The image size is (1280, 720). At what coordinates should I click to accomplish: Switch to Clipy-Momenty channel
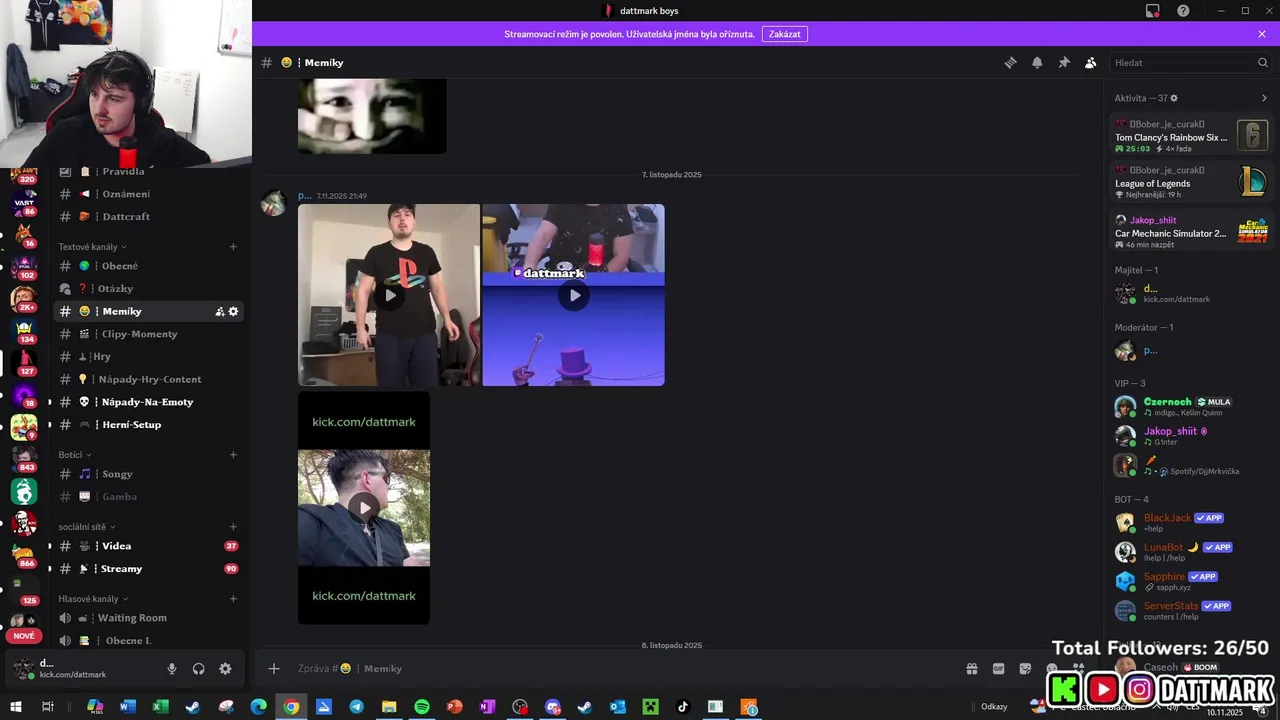(147, 334)
